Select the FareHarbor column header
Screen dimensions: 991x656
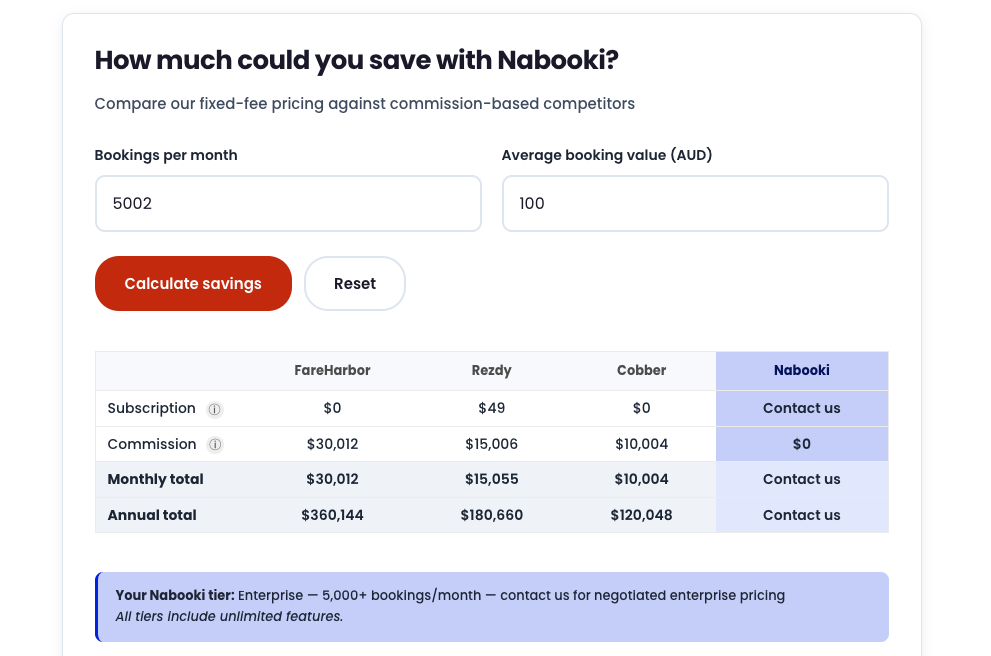(x=332, y=370)
